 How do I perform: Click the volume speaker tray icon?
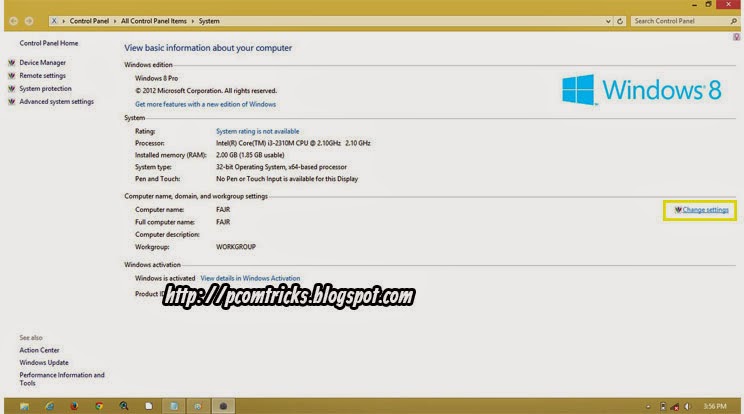(688, 406)
